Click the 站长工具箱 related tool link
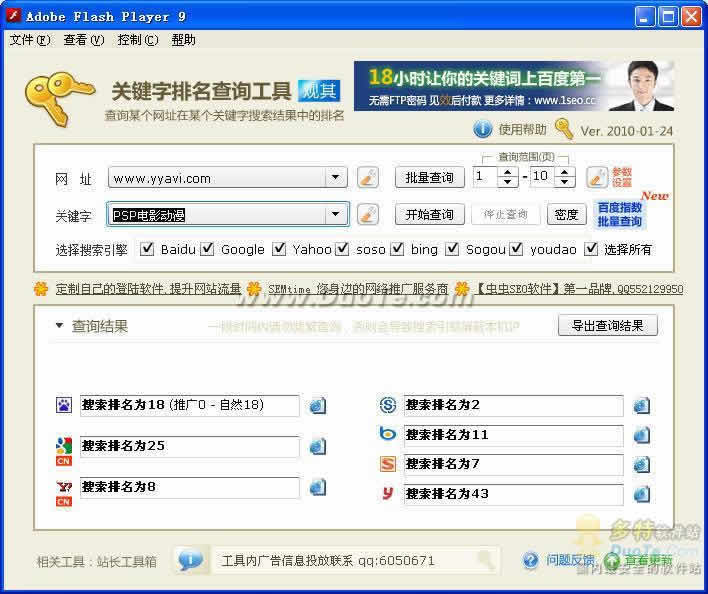 point(126,562)
